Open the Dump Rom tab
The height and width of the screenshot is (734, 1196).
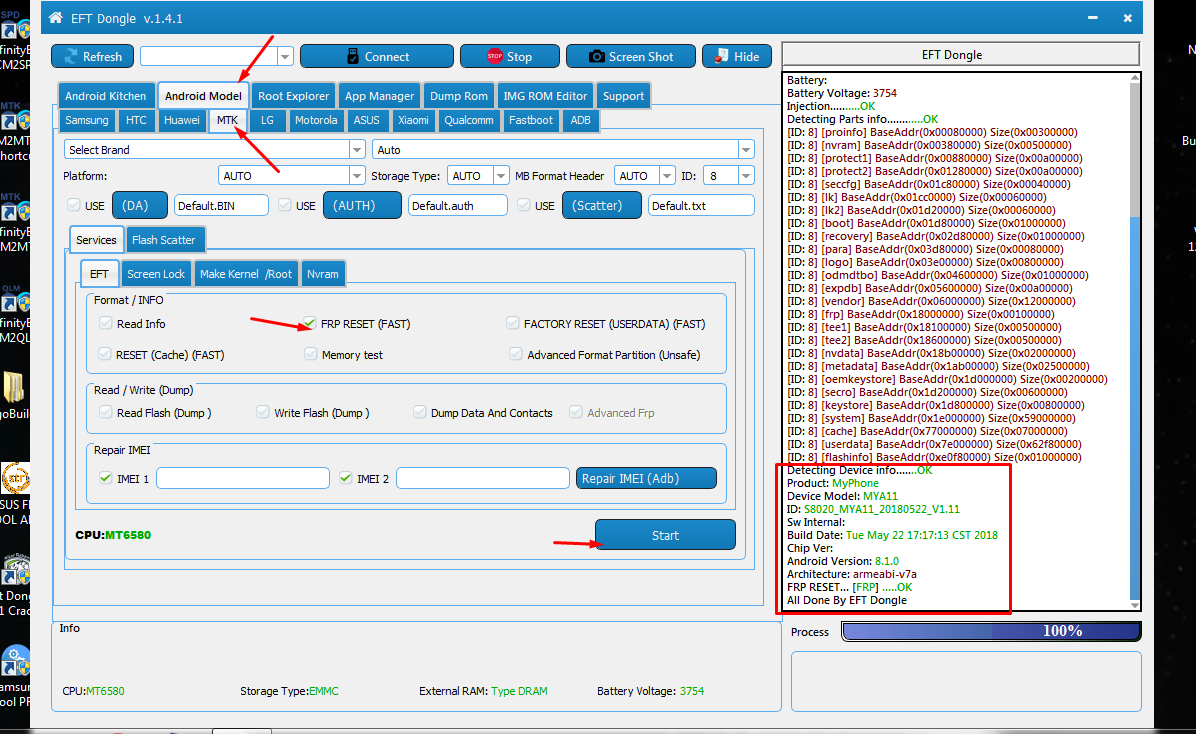pyautogui.click(x=458, y=96)
